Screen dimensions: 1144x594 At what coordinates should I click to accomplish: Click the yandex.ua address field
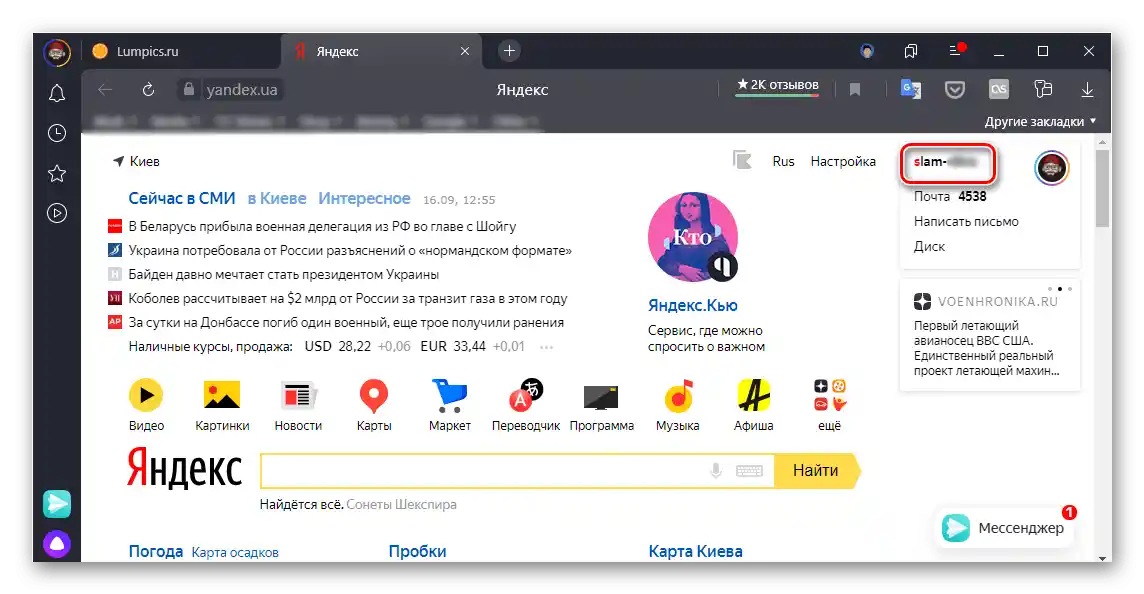click(241, 90)
